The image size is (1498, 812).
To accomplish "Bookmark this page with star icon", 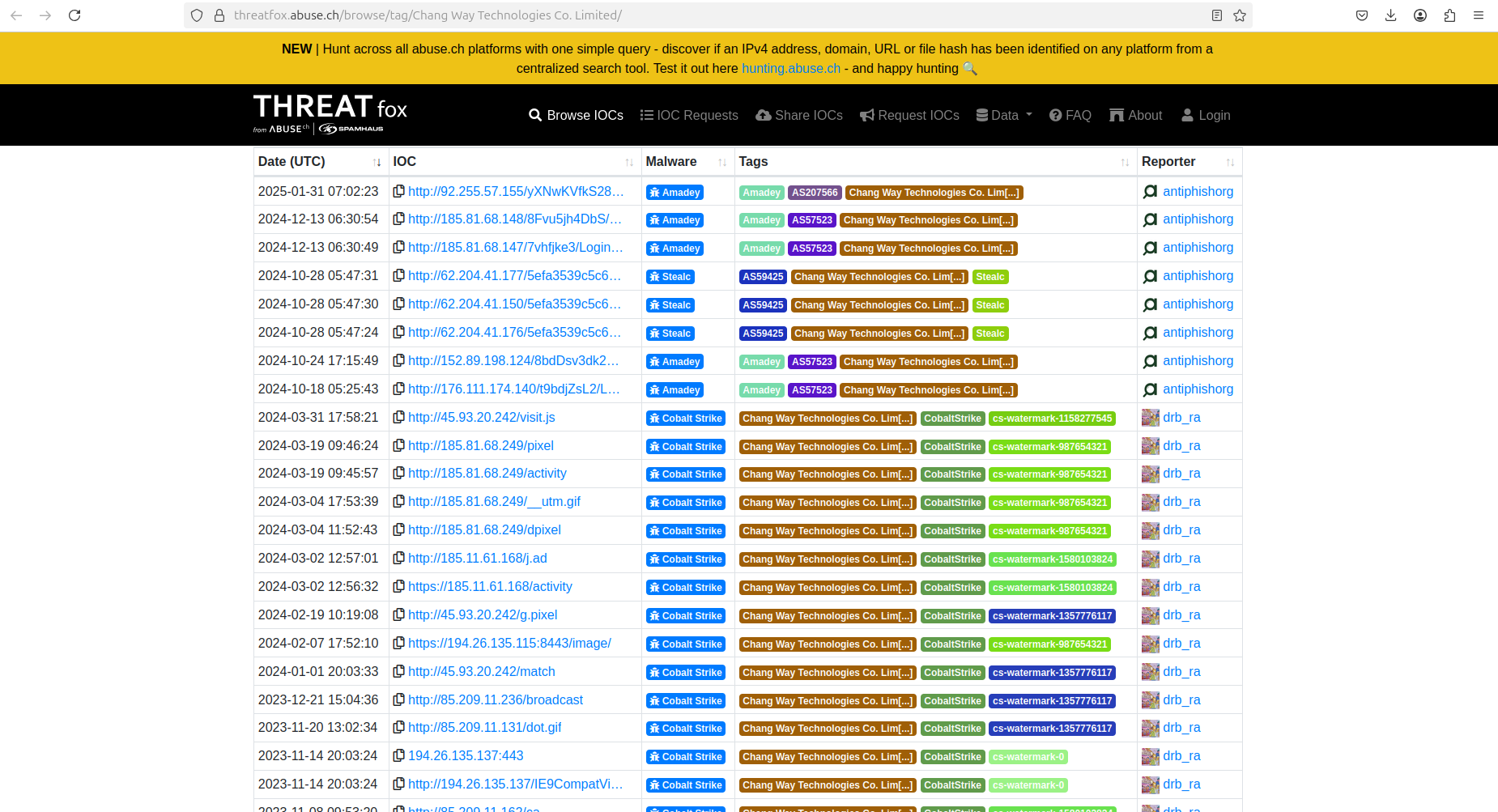I will tap(1240, 15).
